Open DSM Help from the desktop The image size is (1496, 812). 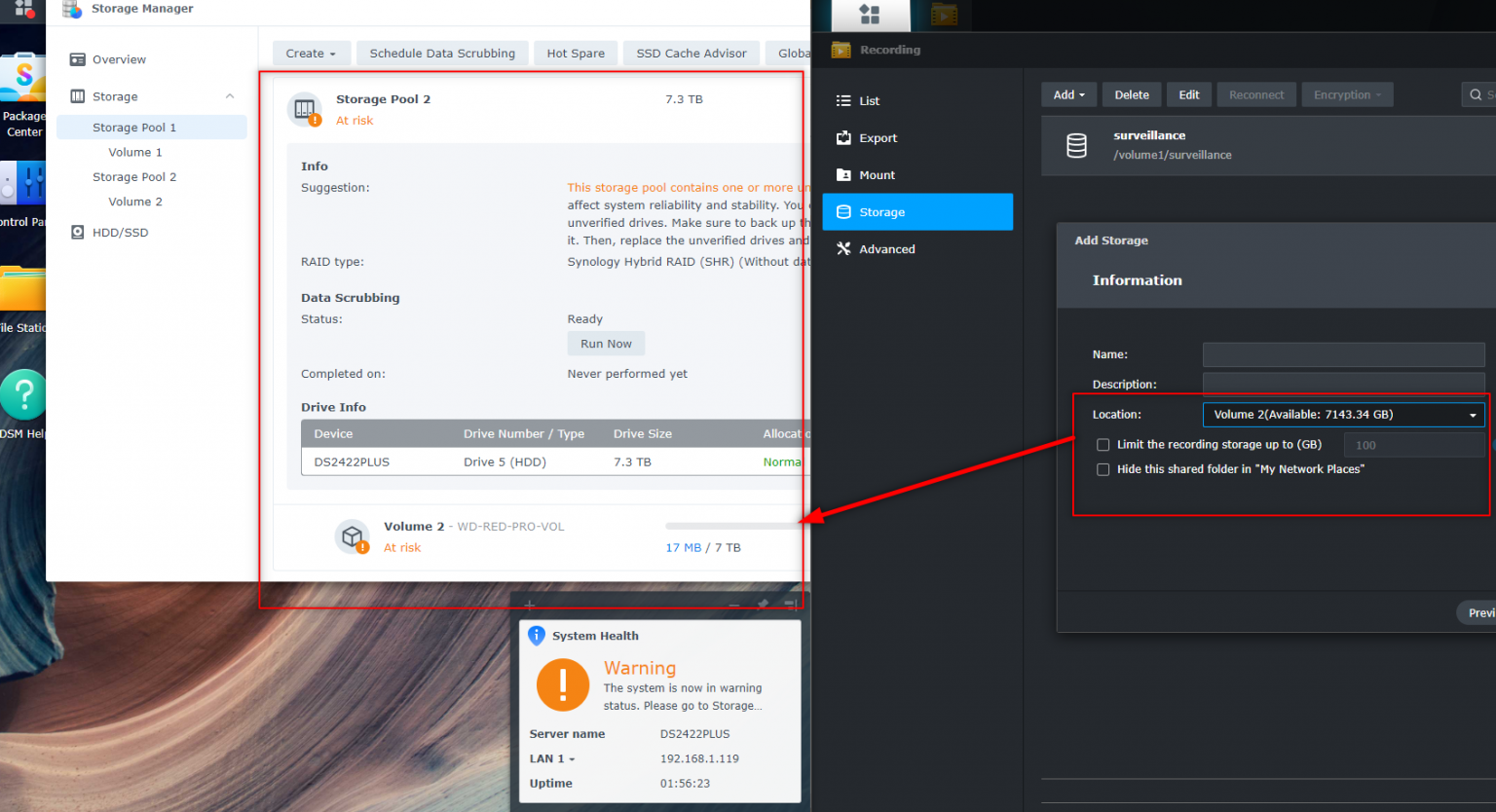pos(21,395)
